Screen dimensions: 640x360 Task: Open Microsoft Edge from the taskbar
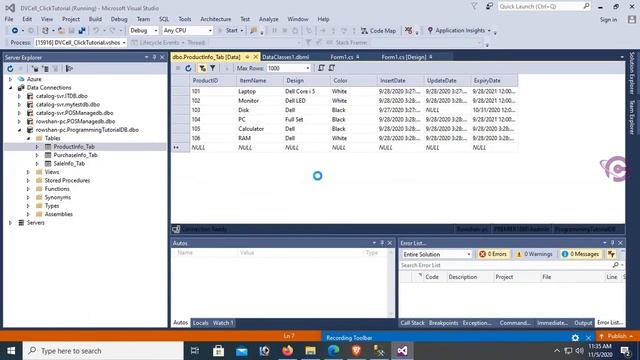point(333,351)
